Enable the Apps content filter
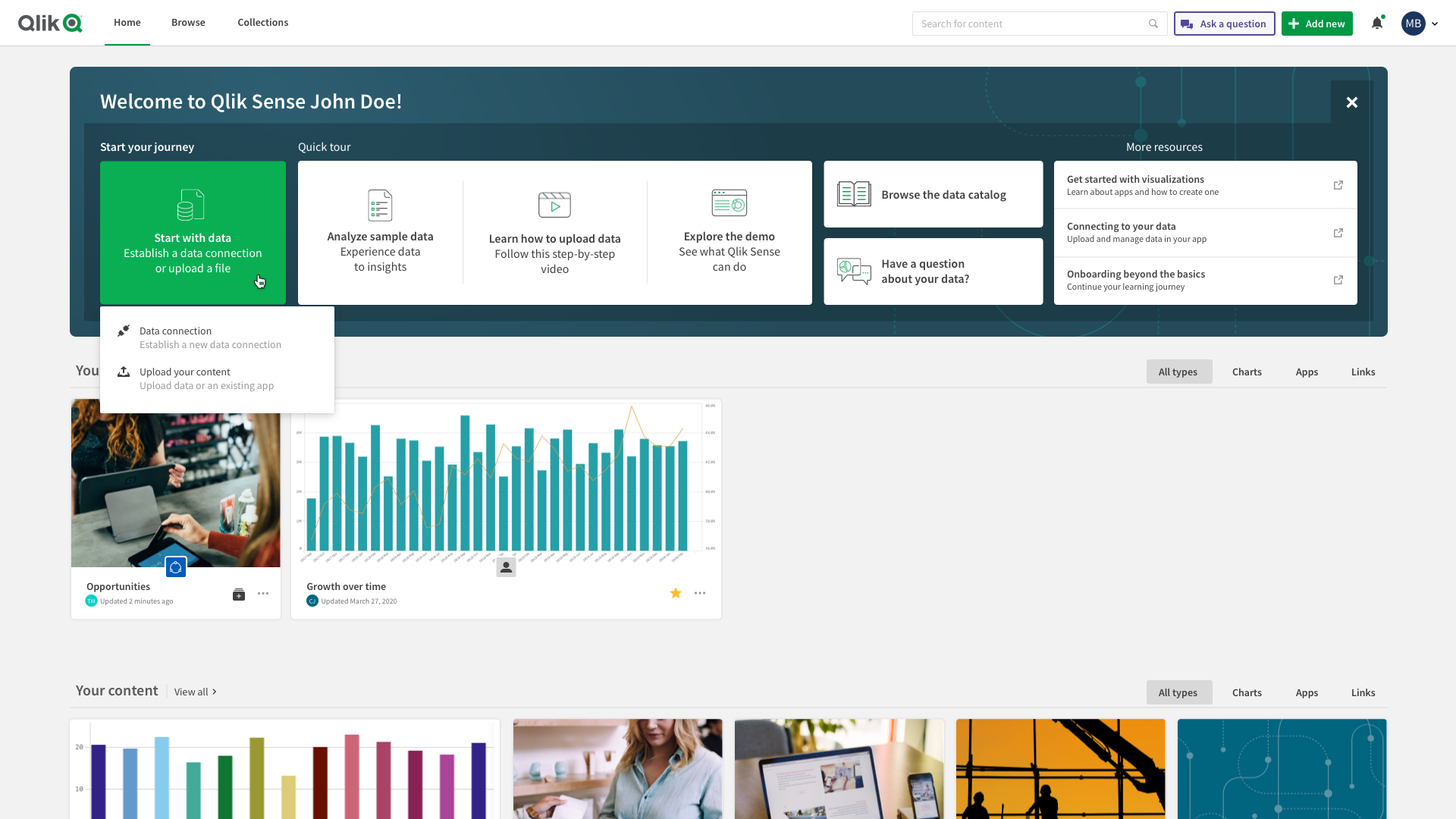The width and height of the screenshot is (1456, 819). 1306,372
